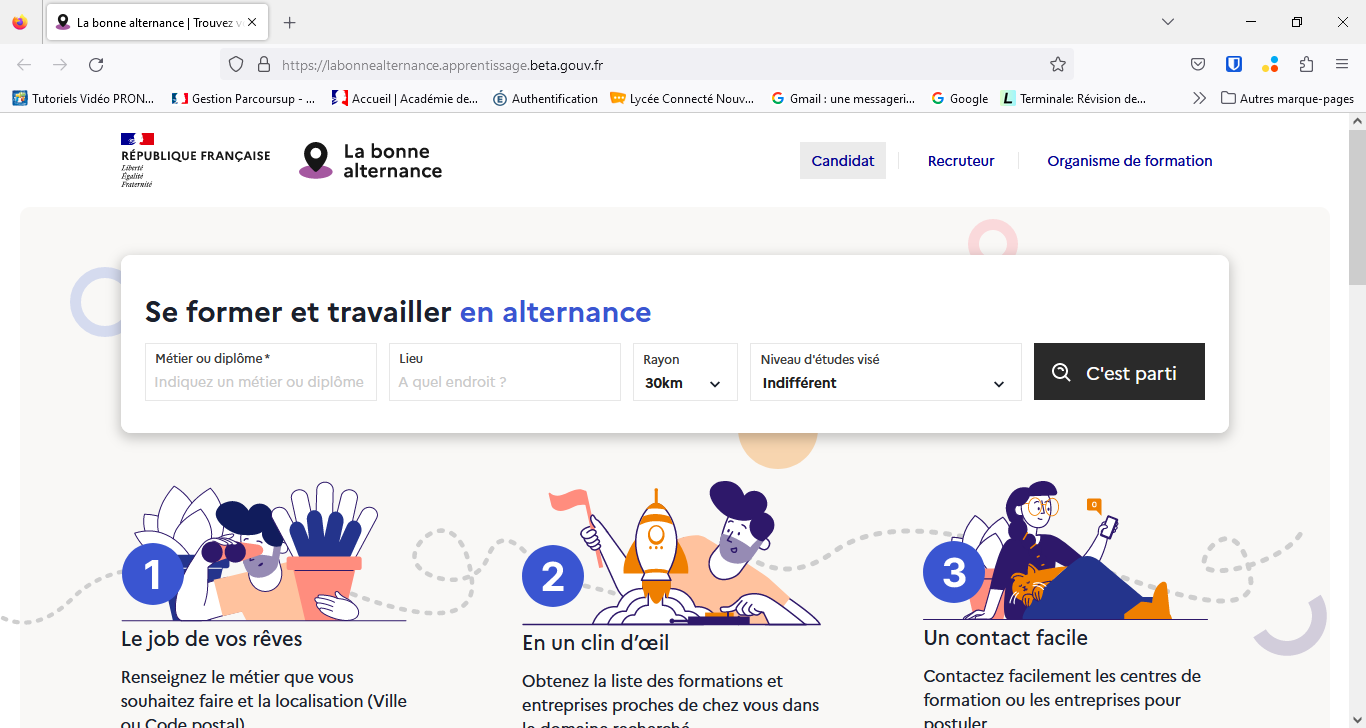Click the colorful dots extension icon
This screenshot has width=1366, height=728.
[1270, 65]
